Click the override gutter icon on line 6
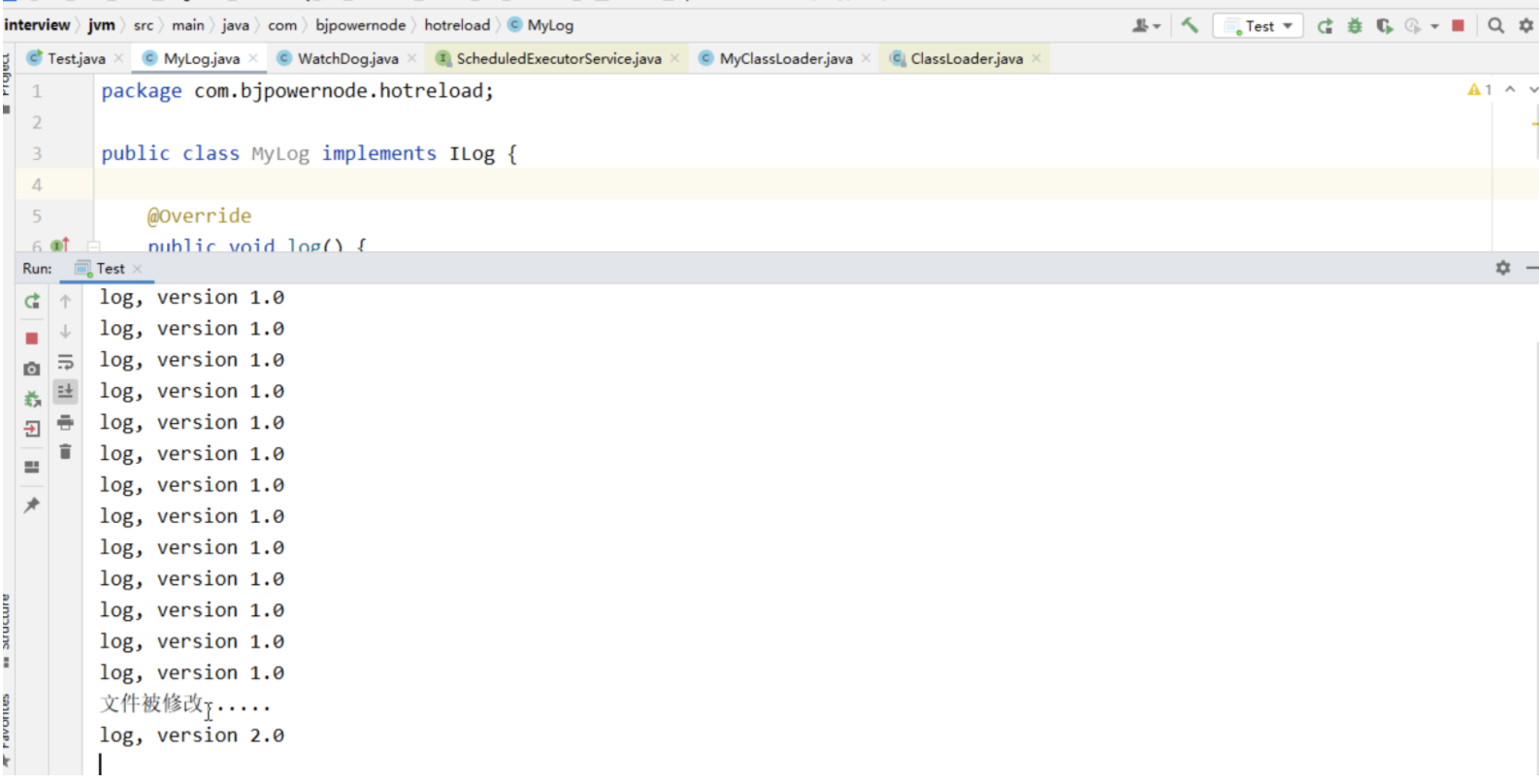The width and height of the screenshot is (1539, 784). tap(60, 245)
